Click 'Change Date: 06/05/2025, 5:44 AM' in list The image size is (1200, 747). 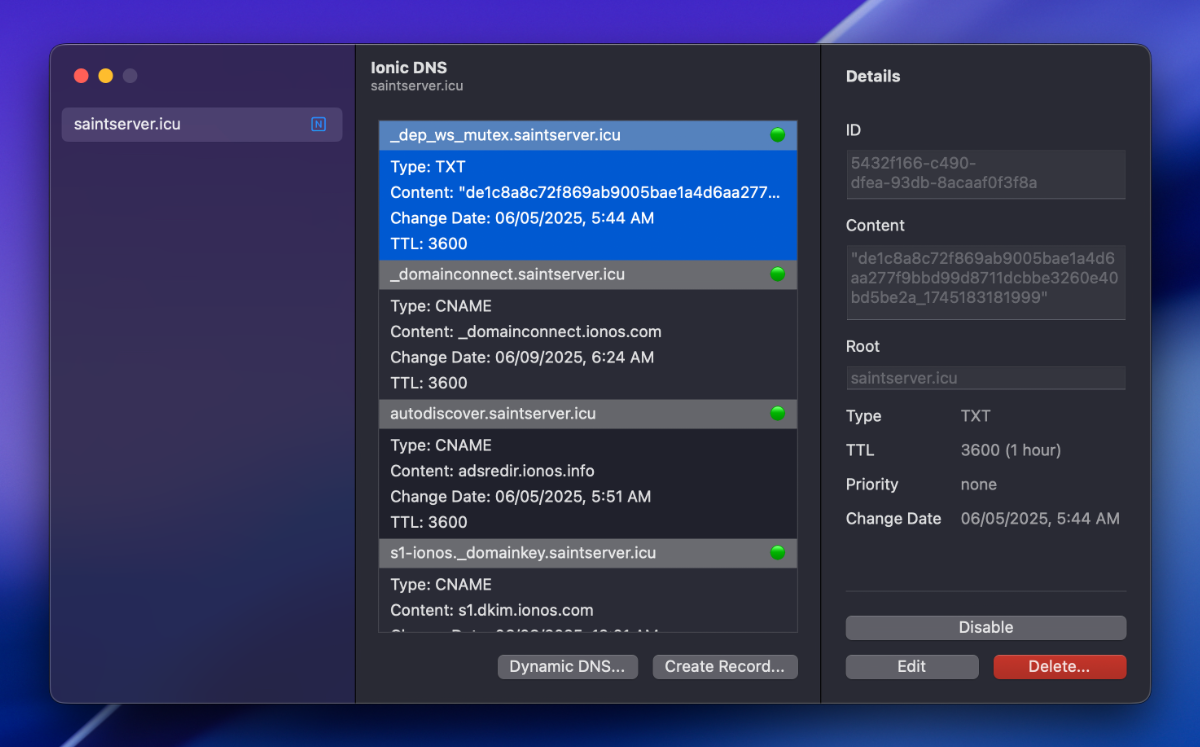coord(522,218)
